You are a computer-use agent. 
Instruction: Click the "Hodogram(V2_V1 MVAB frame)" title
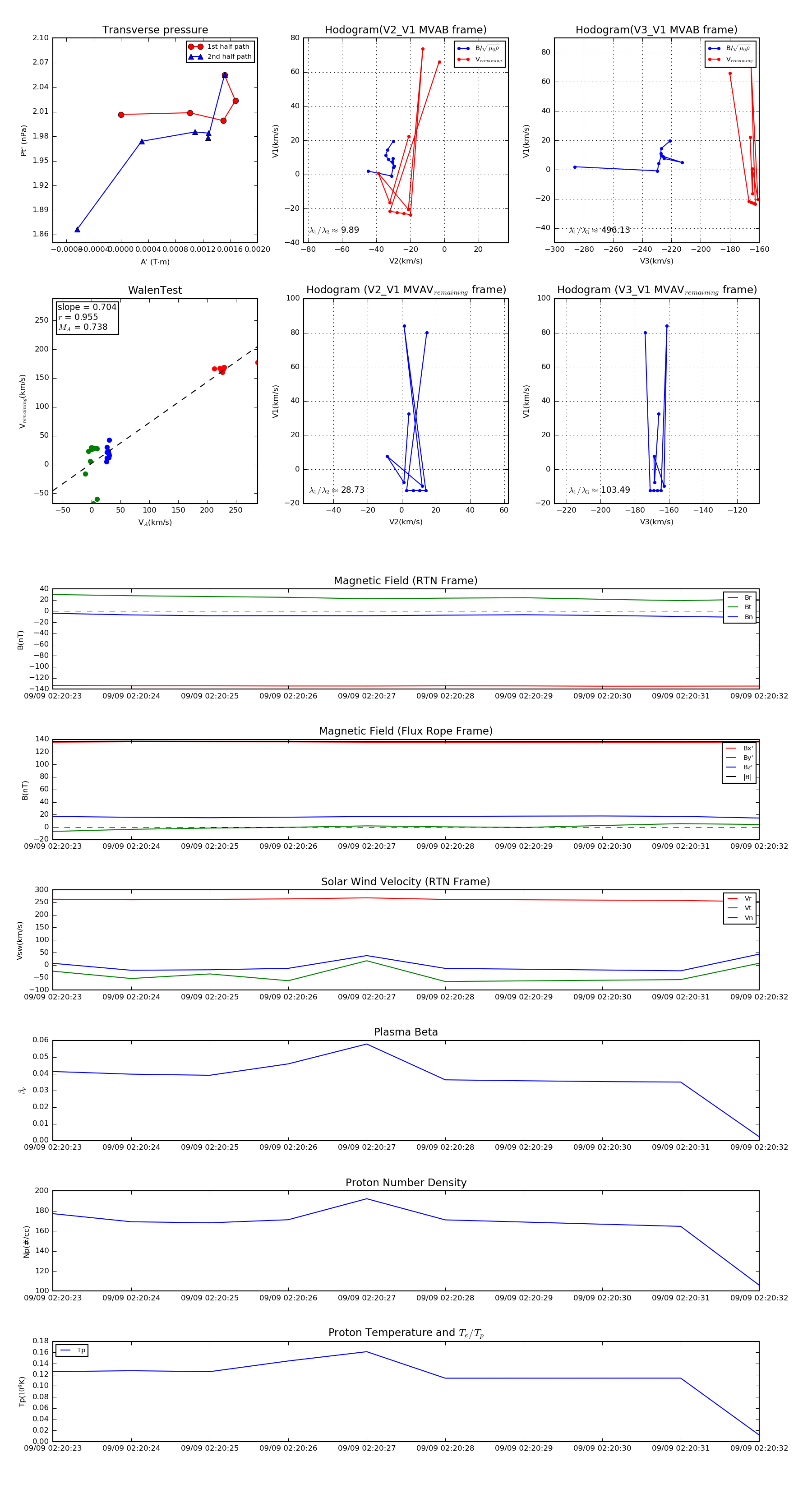pyautogui.click(x=406, y=30)
